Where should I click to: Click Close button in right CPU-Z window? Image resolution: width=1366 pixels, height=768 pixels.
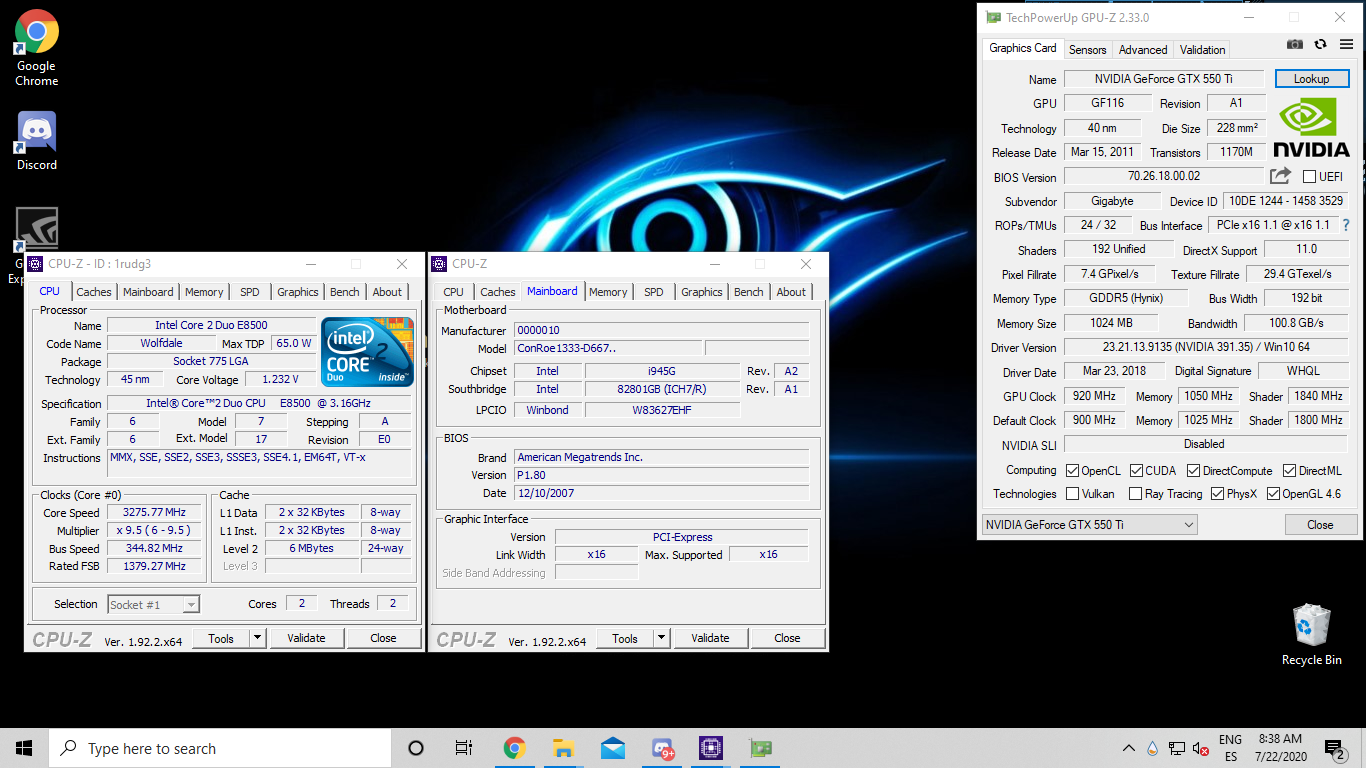point(787,638)
